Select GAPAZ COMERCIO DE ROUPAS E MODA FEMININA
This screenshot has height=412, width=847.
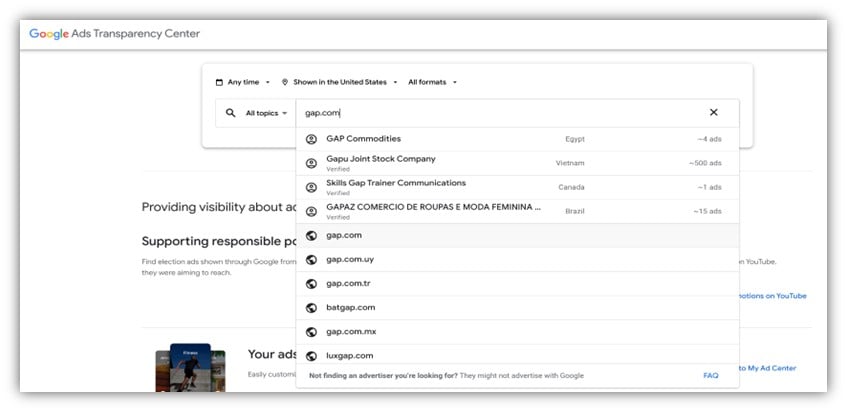click(x=517, y=212)
